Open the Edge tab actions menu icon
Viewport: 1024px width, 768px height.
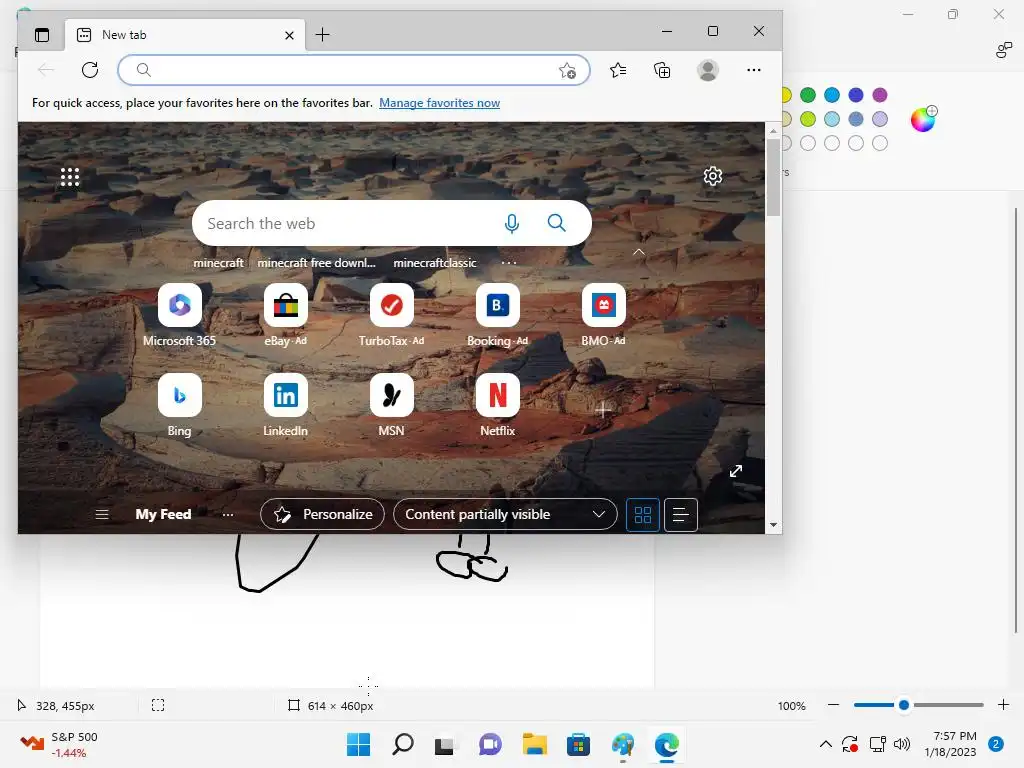(42, 35)
